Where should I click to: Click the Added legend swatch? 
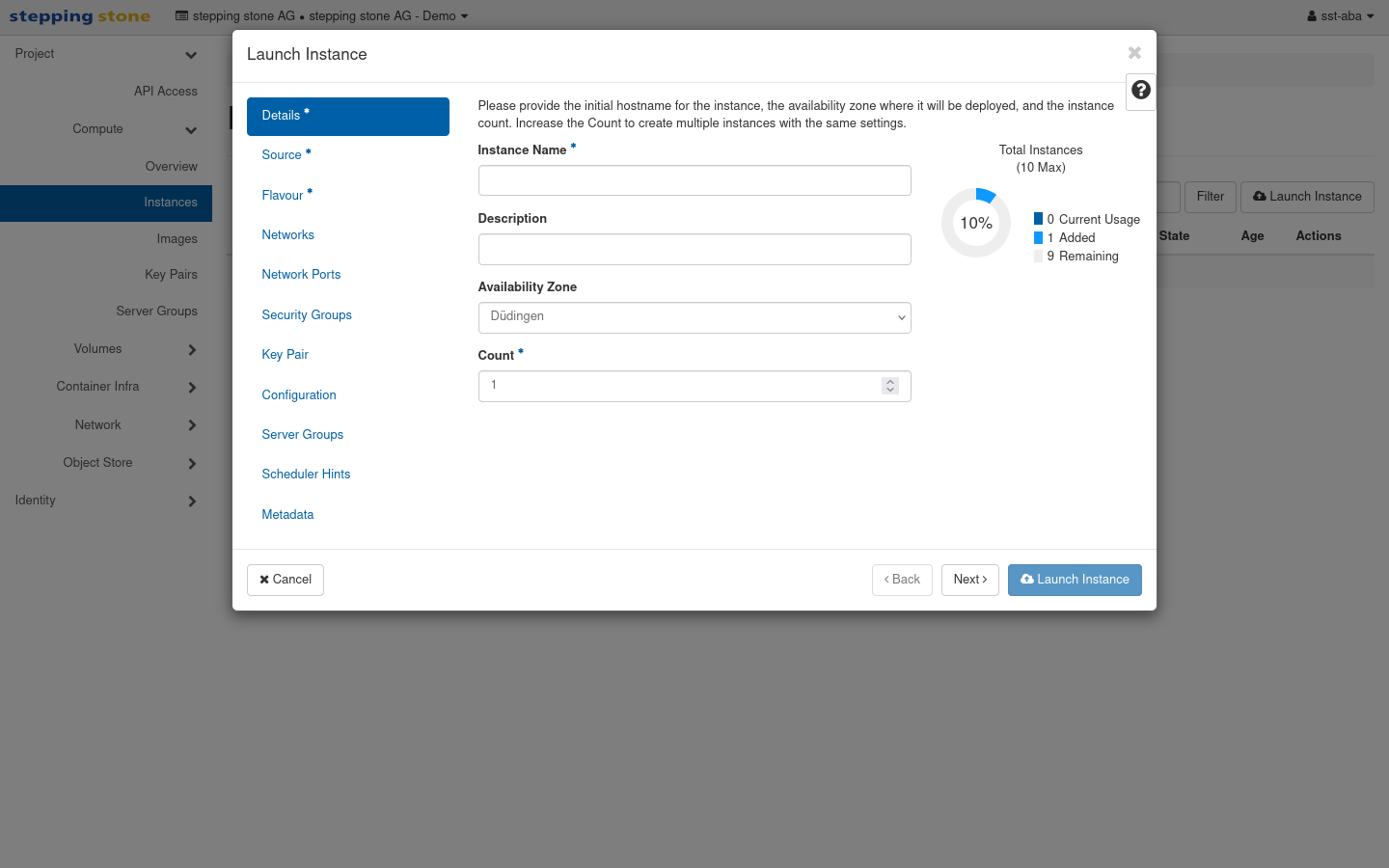(x=1038, y=237)
